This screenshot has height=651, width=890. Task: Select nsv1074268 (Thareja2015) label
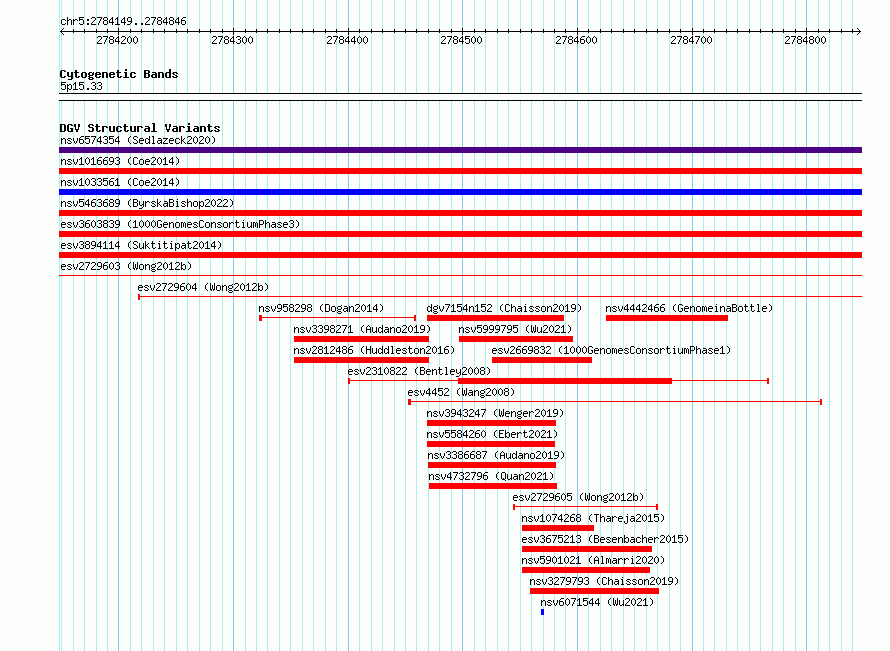tap(593, 518)
